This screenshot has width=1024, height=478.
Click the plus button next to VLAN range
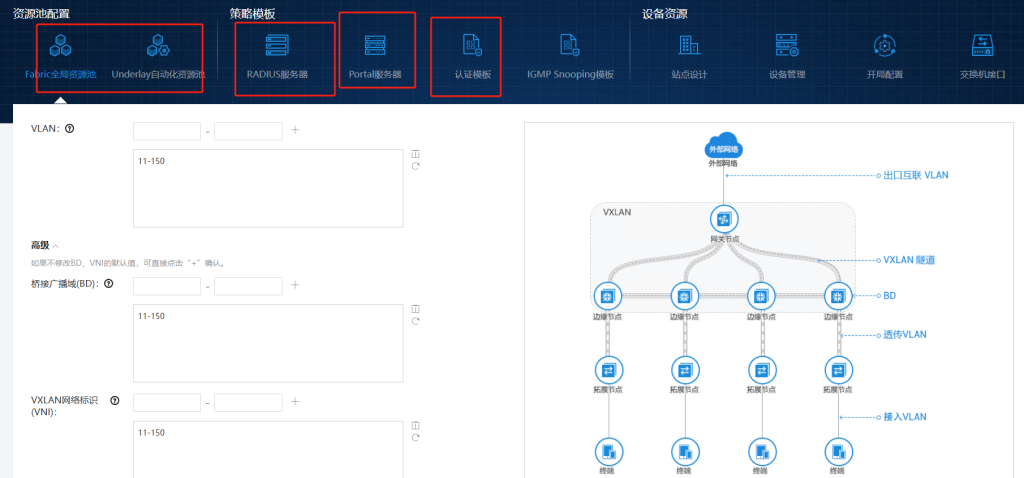pos(295,130)
